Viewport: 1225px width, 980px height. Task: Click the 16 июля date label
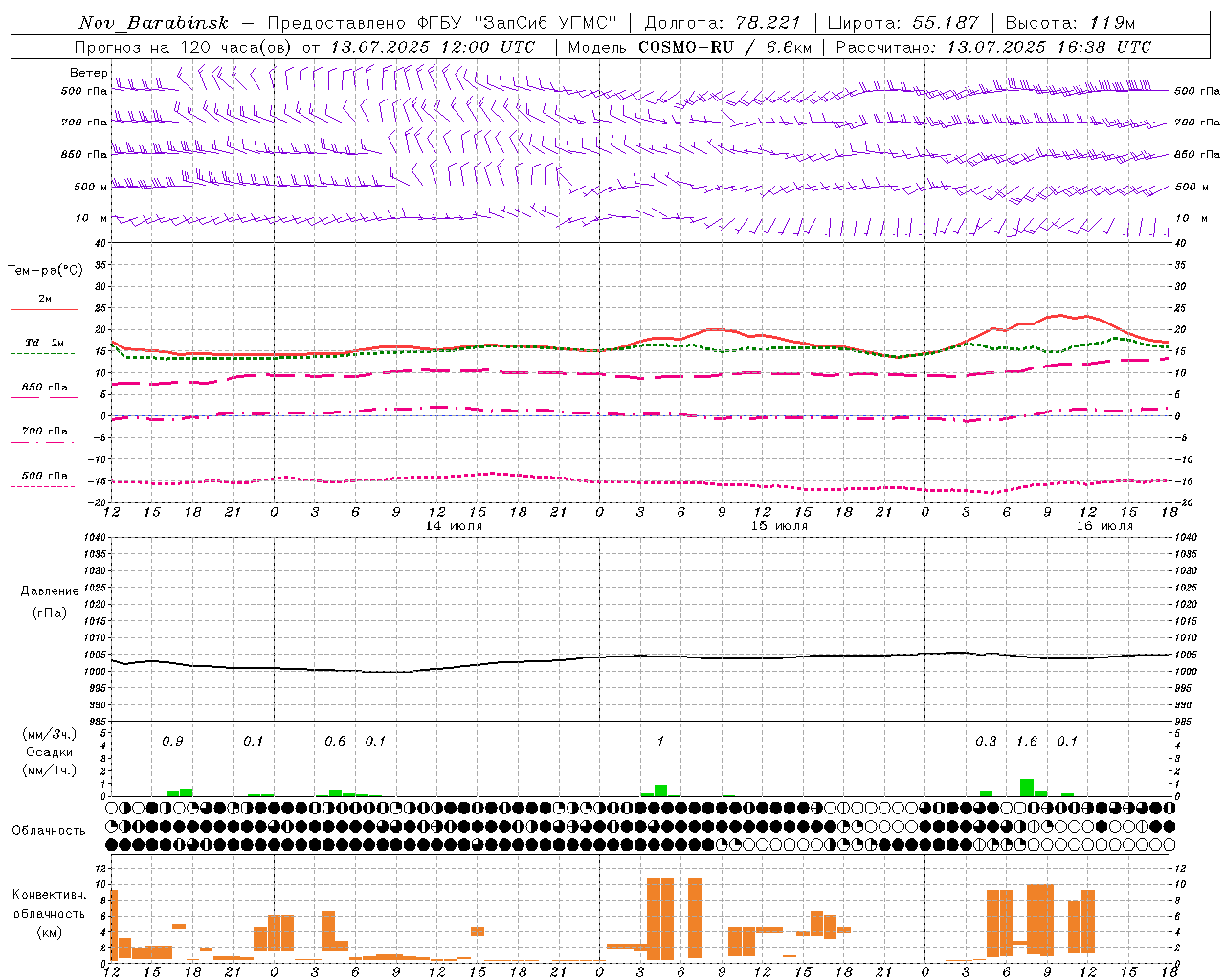click(1104, 526)
